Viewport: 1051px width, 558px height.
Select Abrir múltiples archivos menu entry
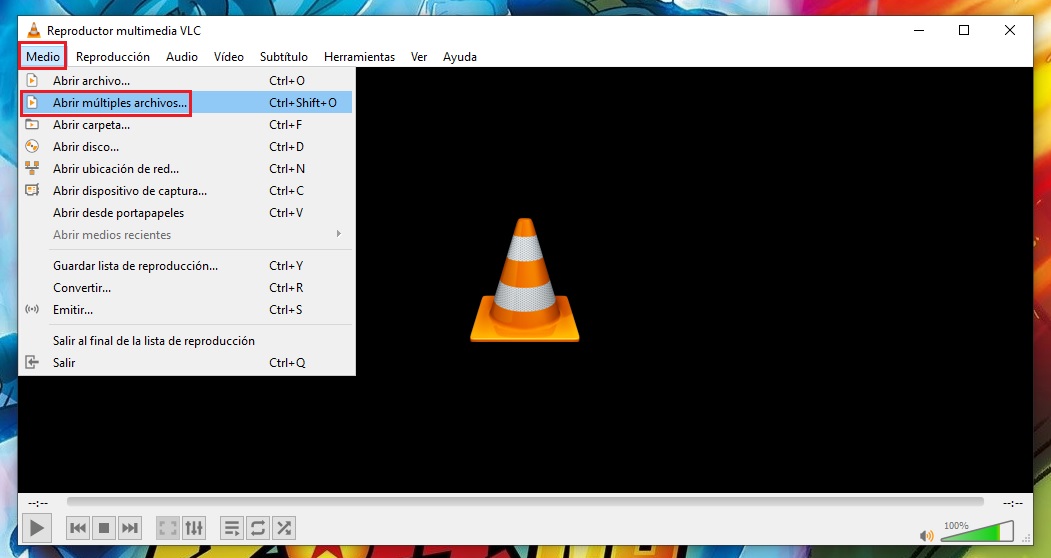point(120,102)
